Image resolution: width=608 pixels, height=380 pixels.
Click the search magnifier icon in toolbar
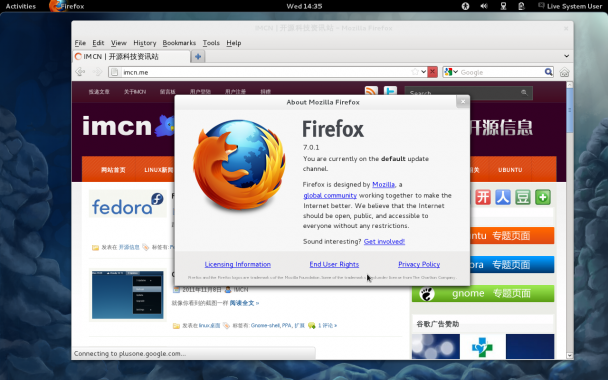click(548, 72)
